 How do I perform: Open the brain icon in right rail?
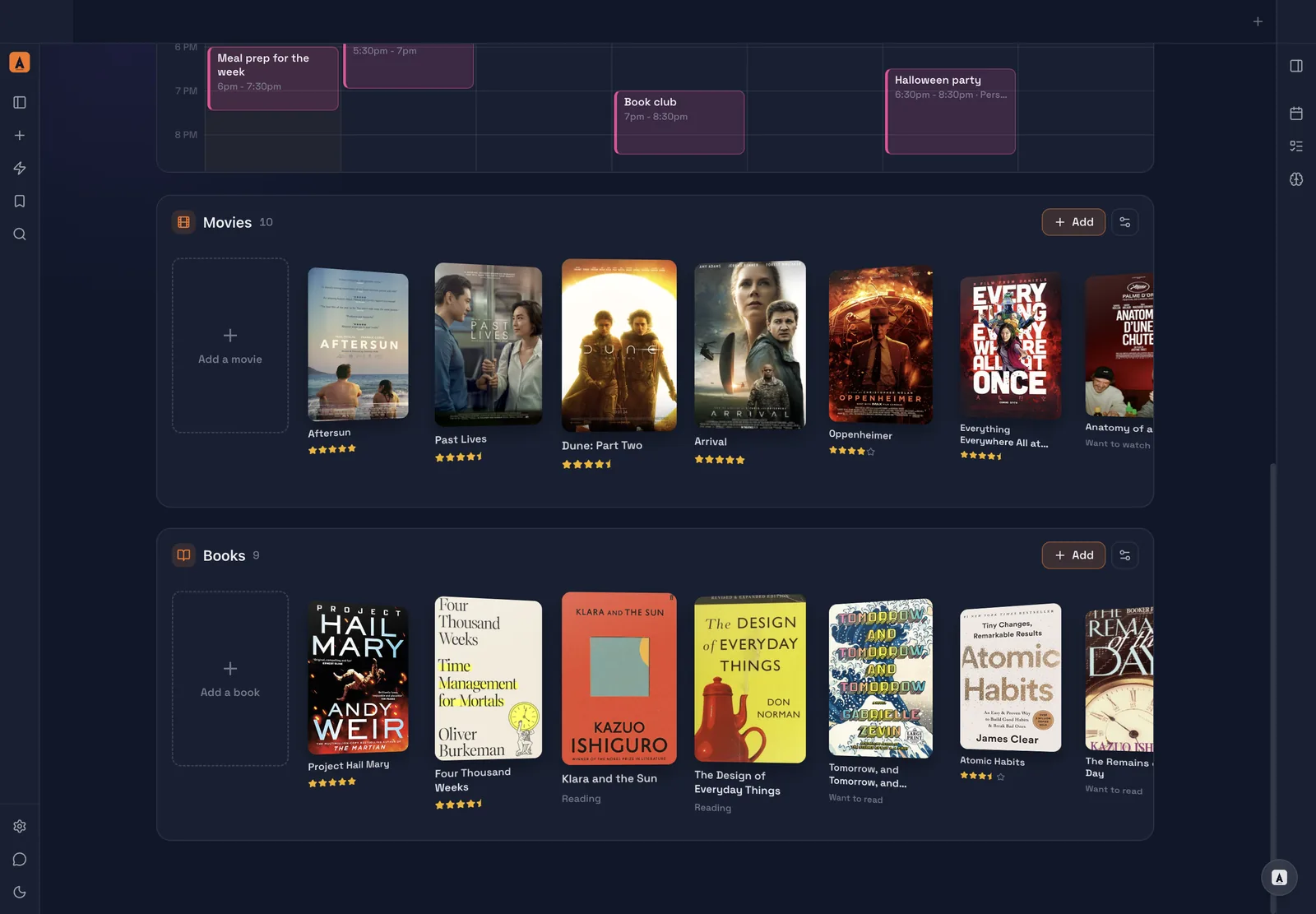click(1296, 179)
